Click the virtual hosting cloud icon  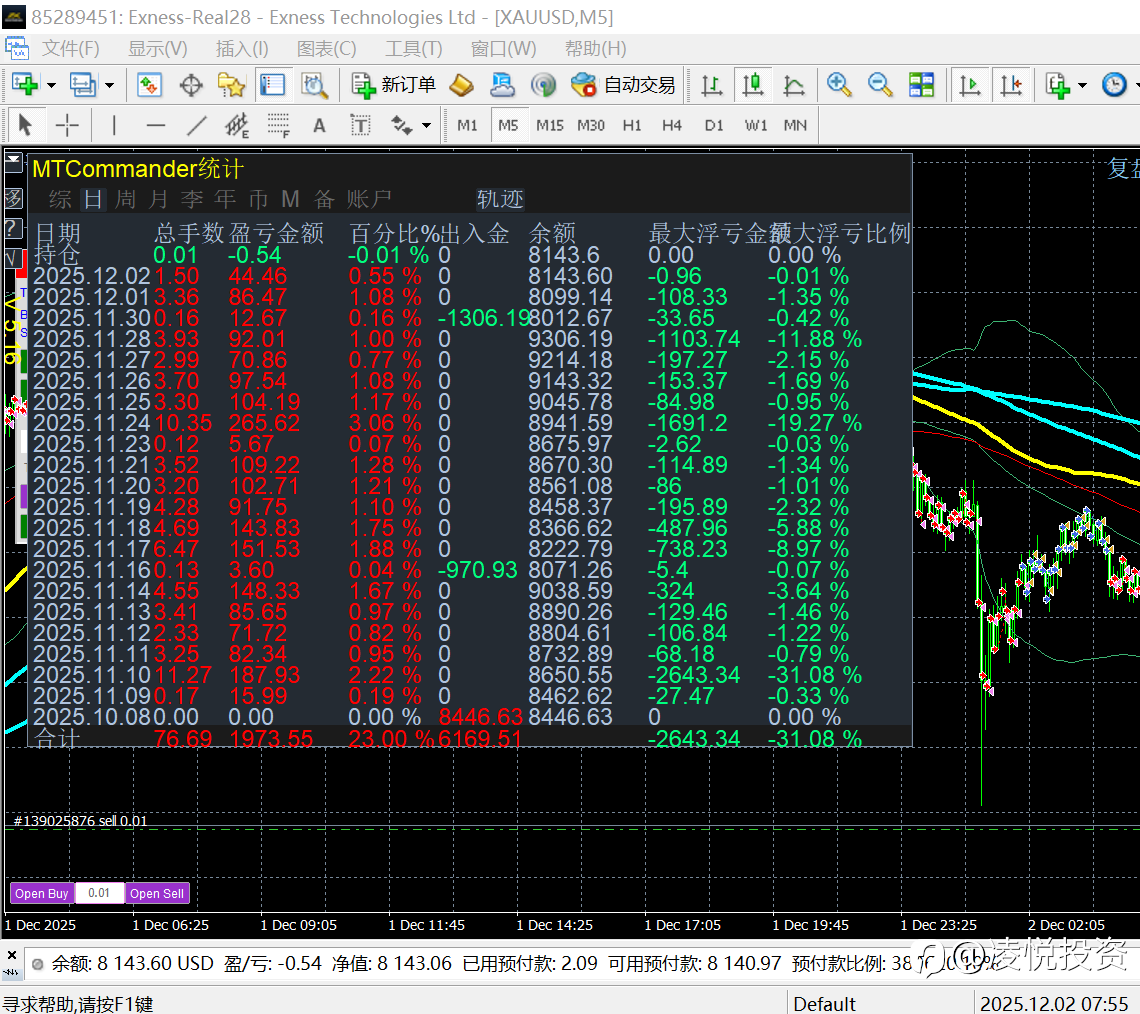click(x=502, y=85)
